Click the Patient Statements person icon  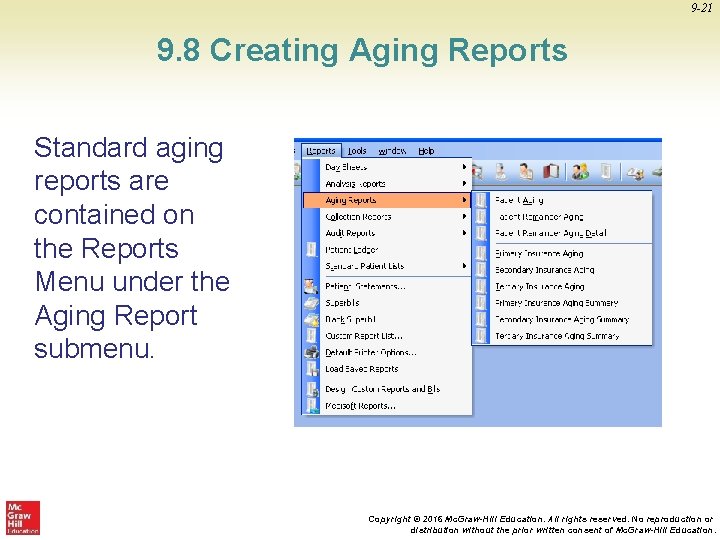coord(311,286)
